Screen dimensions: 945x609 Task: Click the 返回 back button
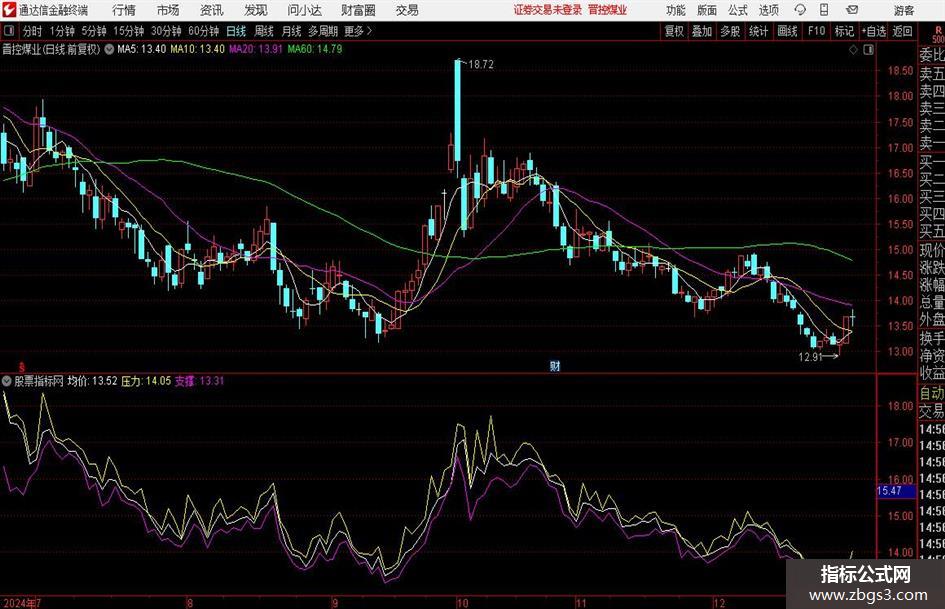pyautogui.click(x=902, y=31)
